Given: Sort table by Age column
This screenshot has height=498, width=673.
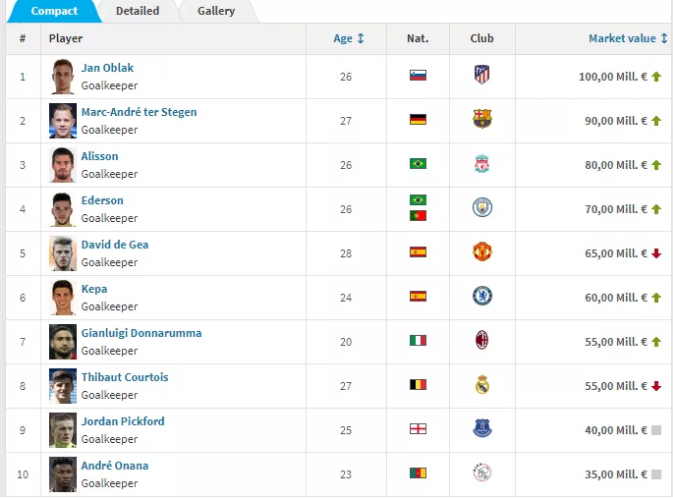Looking at the screenshot, I should coord(349,39).
